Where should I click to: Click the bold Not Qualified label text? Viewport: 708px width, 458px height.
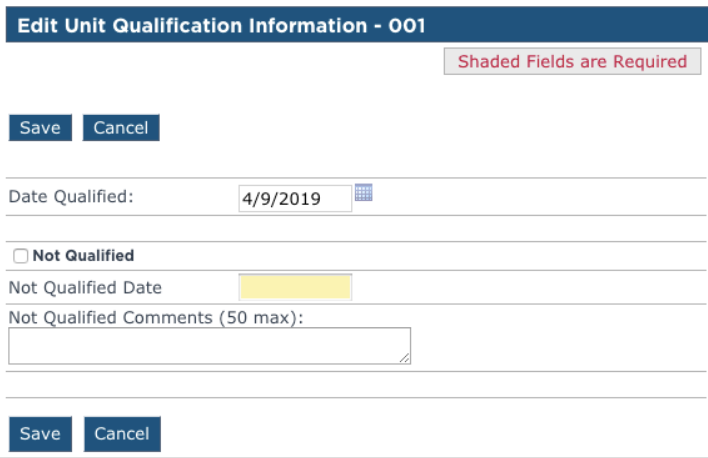84,256
